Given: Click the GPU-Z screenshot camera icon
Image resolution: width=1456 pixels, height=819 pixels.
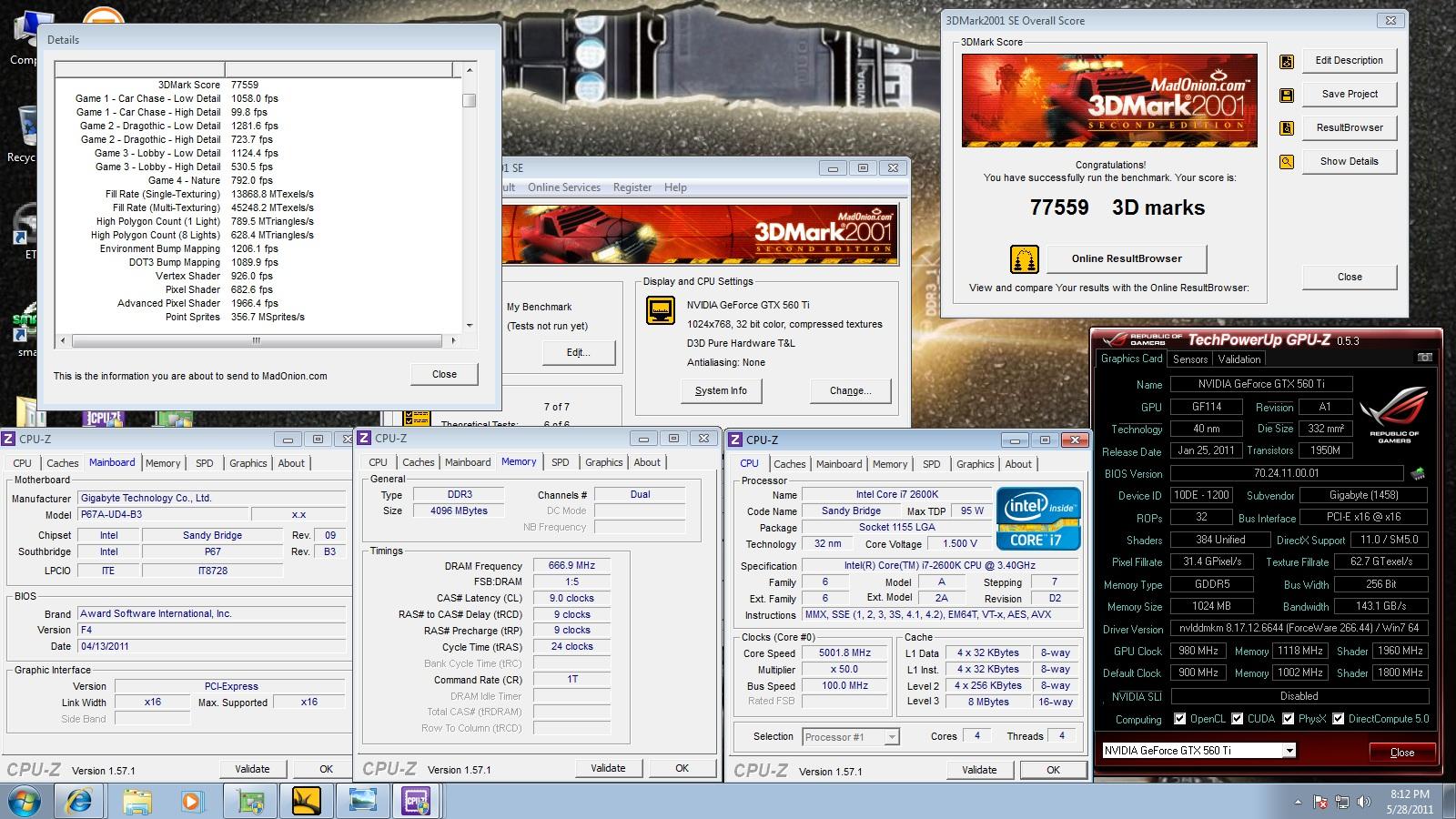Looking at the screenshot, I should [x=1425, y=358].
